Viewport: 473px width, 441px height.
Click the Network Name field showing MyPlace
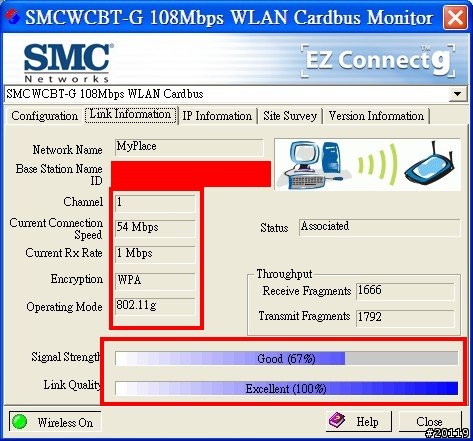(189, 148)
